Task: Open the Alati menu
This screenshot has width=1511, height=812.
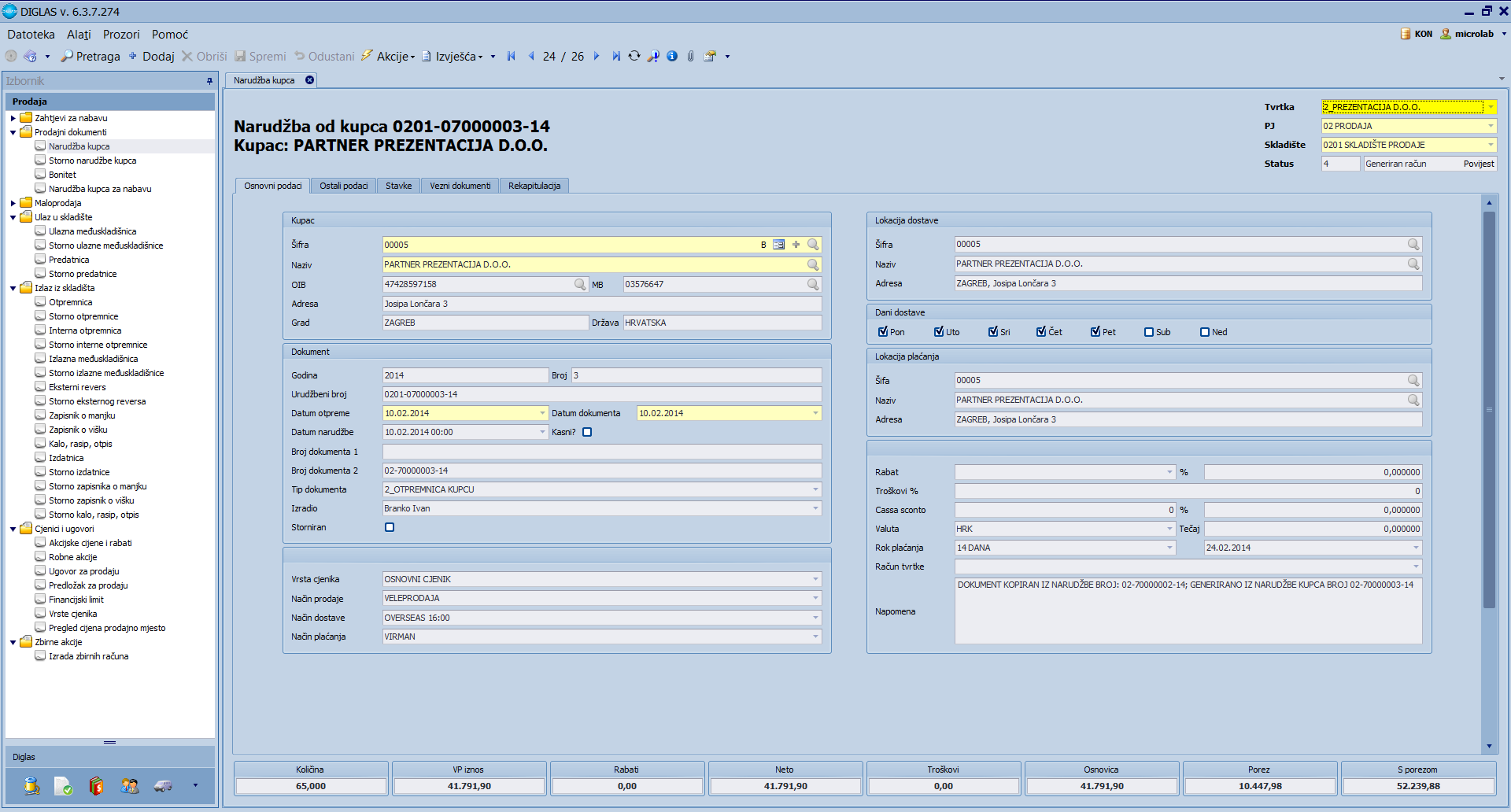Action: [x=79, y=35]
